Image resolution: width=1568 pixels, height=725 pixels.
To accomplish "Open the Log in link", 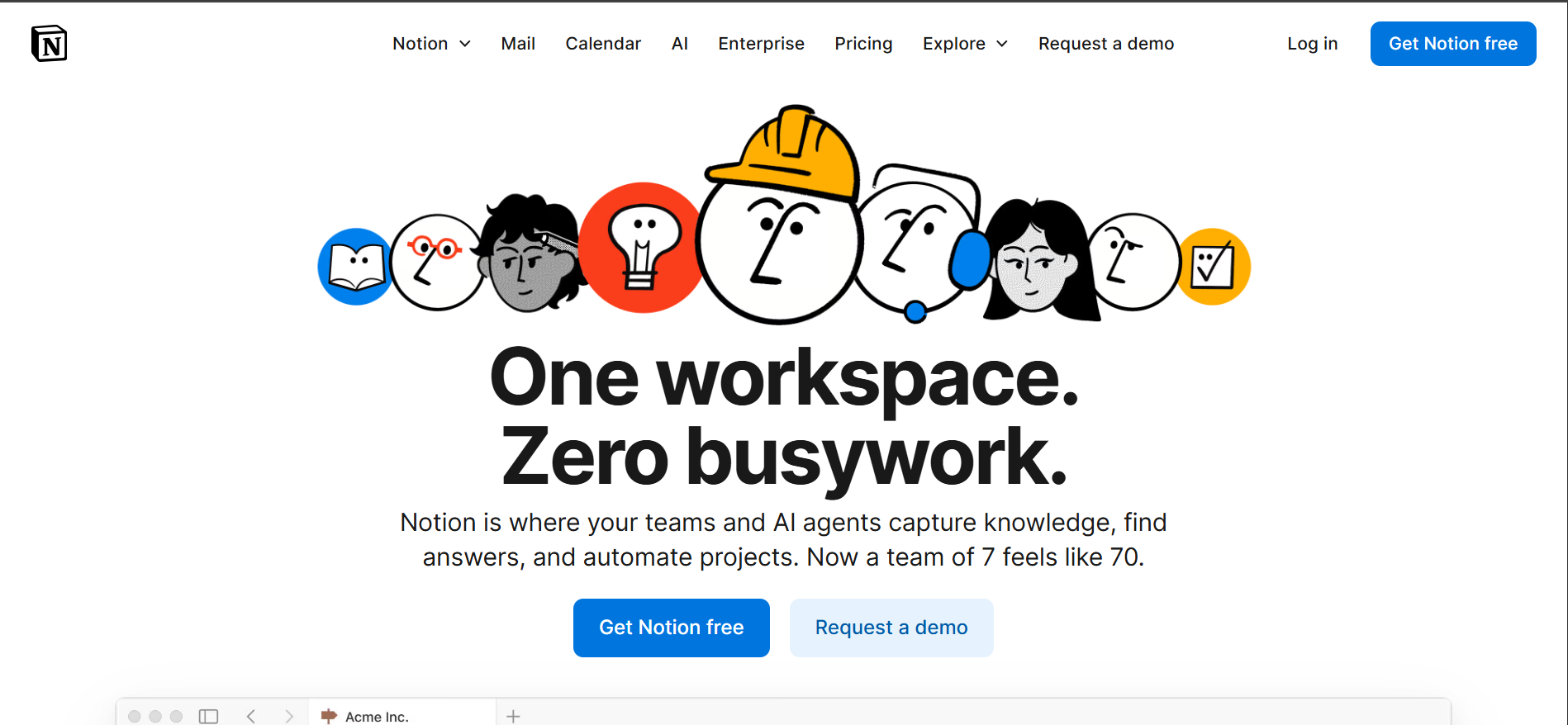I will (x=1312, y=44).
